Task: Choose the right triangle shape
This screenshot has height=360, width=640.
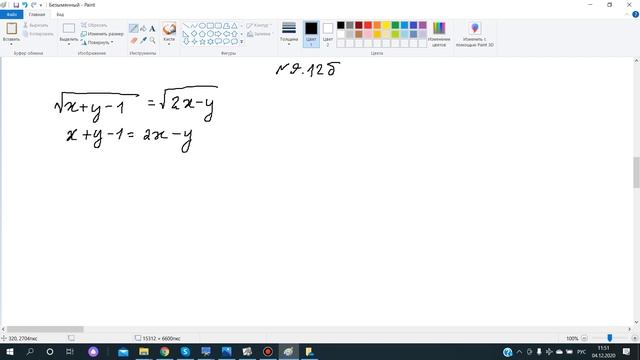Action: tap(186, 34)
